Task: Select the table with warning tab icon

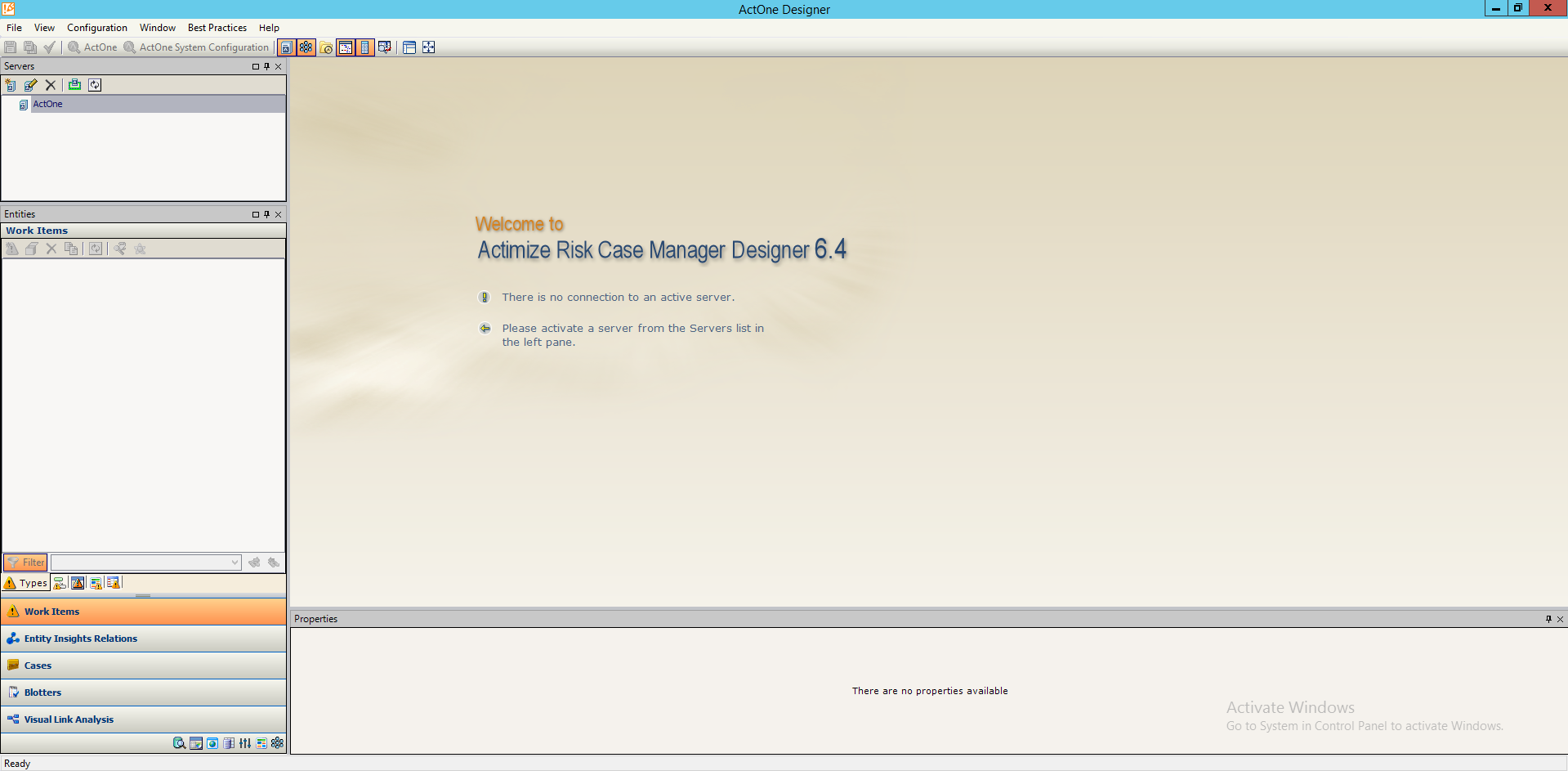Action: (114, 583)
